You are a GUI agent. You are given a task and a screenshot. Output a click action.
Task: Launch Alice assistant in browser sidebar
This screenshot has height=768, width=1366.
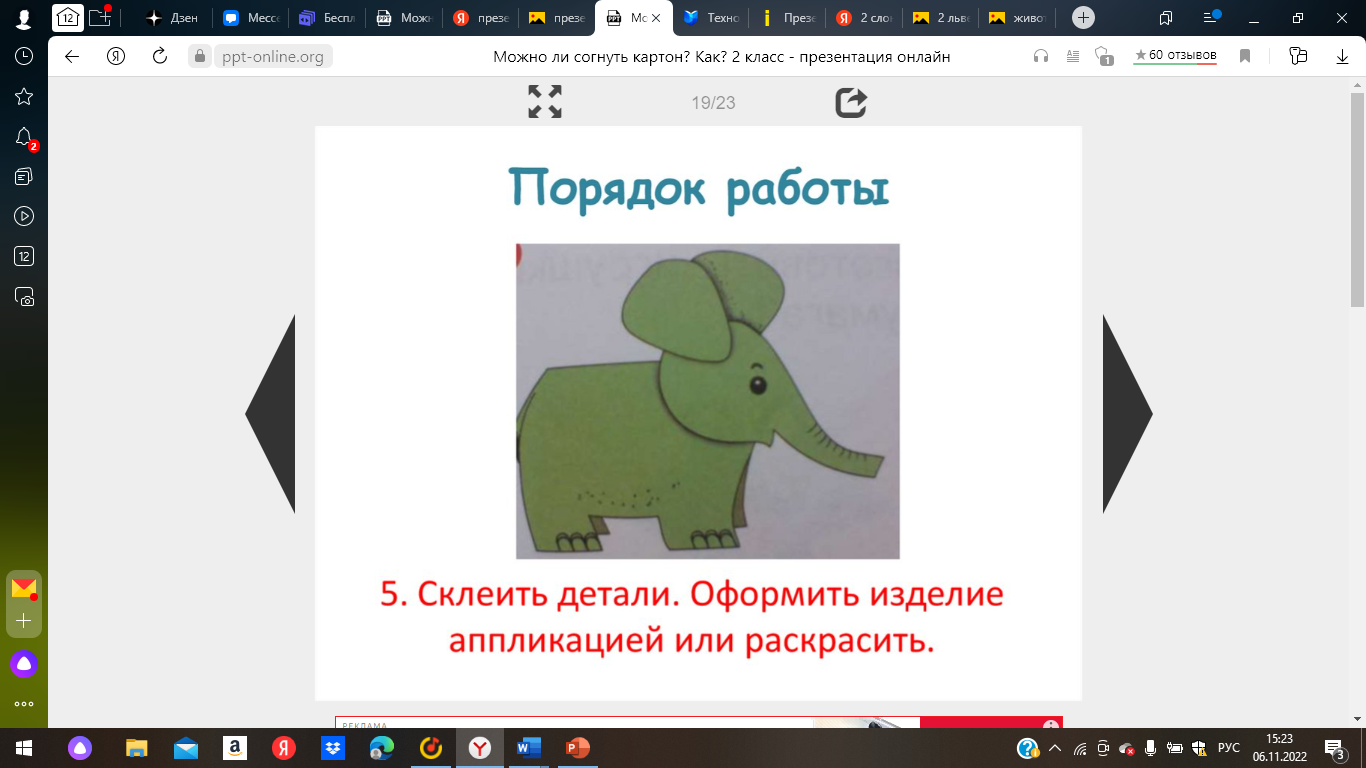[x=24, y=663]
